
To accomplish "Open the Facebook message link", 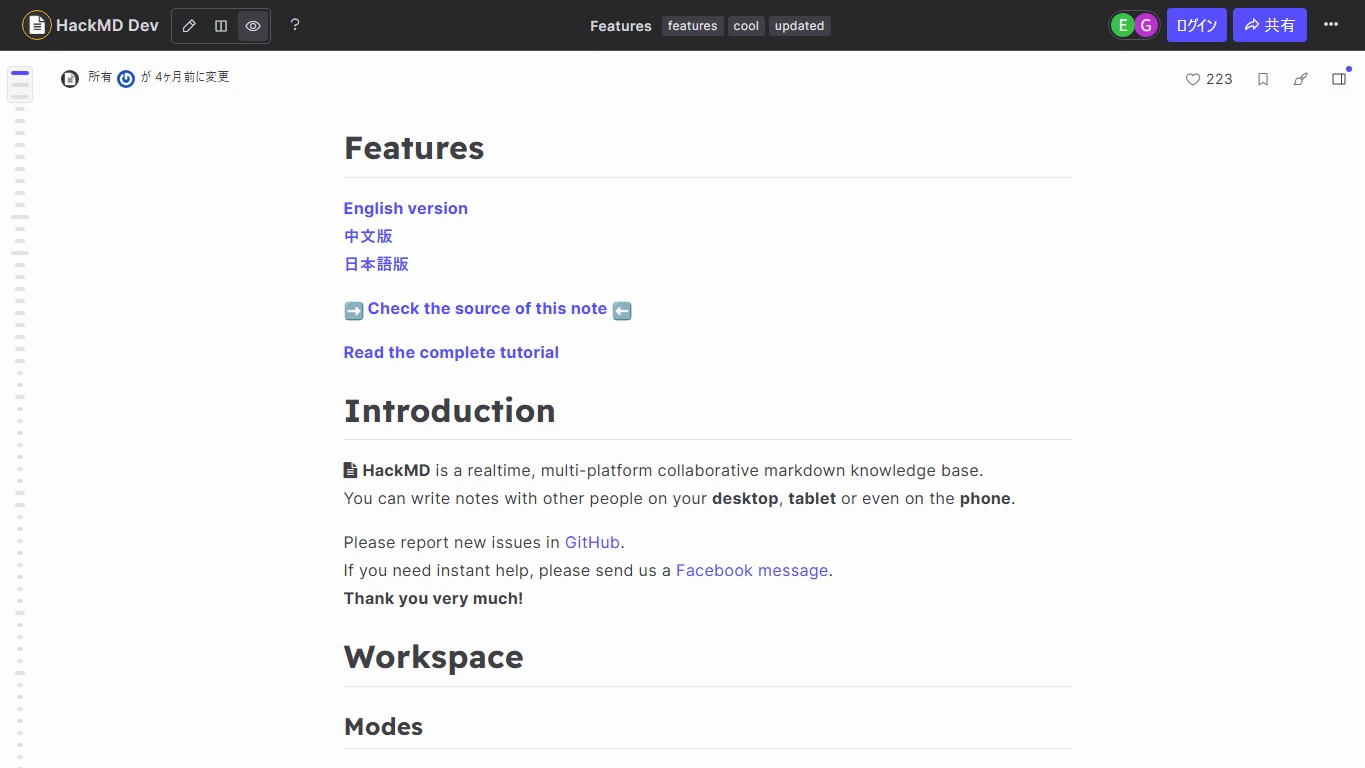I will point(752,570).
